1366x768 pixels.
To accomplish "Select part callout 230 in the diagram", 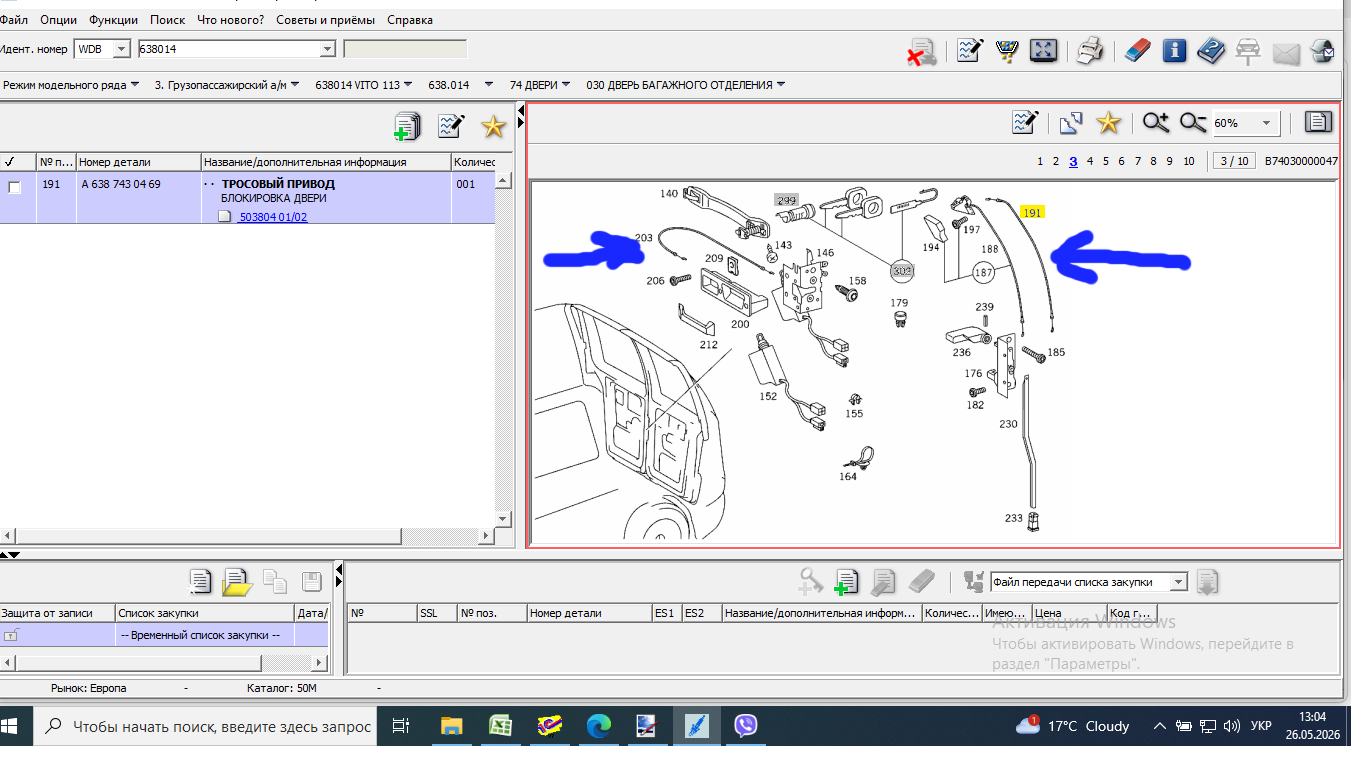I will [1008, 424].
